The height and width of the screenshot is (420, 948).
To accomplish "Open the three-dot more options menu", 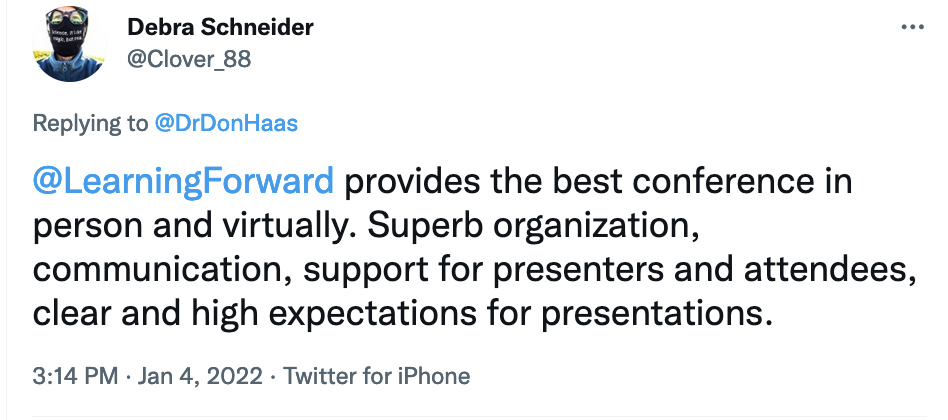I will click(912, 28).
